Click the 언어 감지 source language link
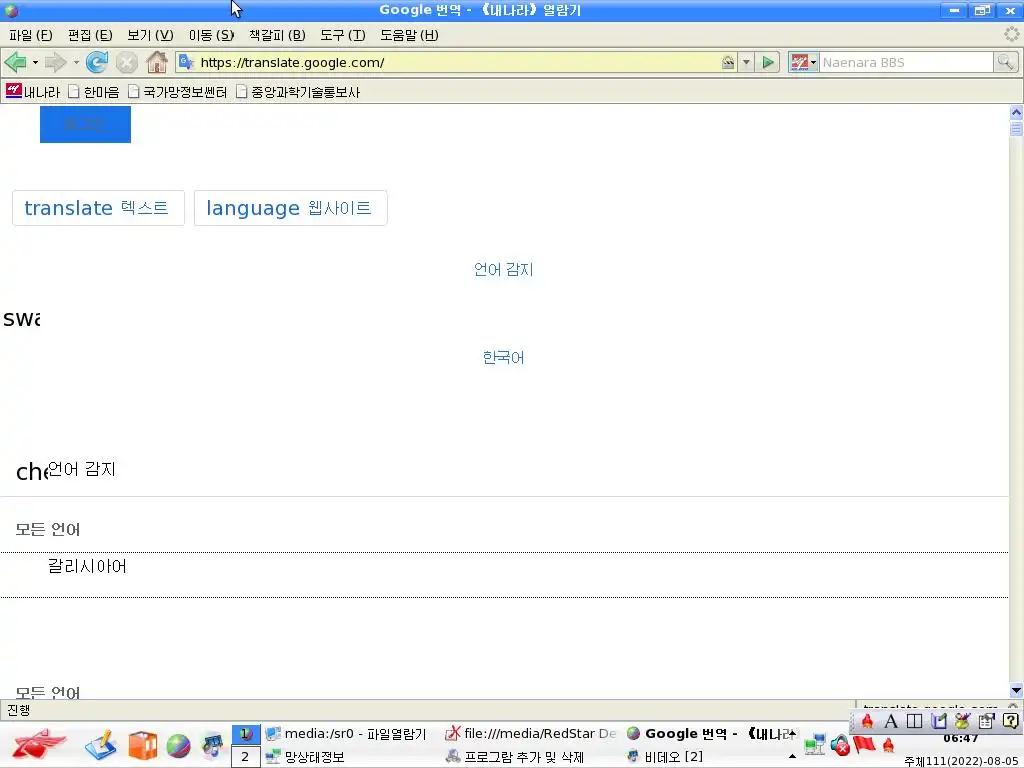This screenshot has width=1024, height=768. tap(504, 270)
